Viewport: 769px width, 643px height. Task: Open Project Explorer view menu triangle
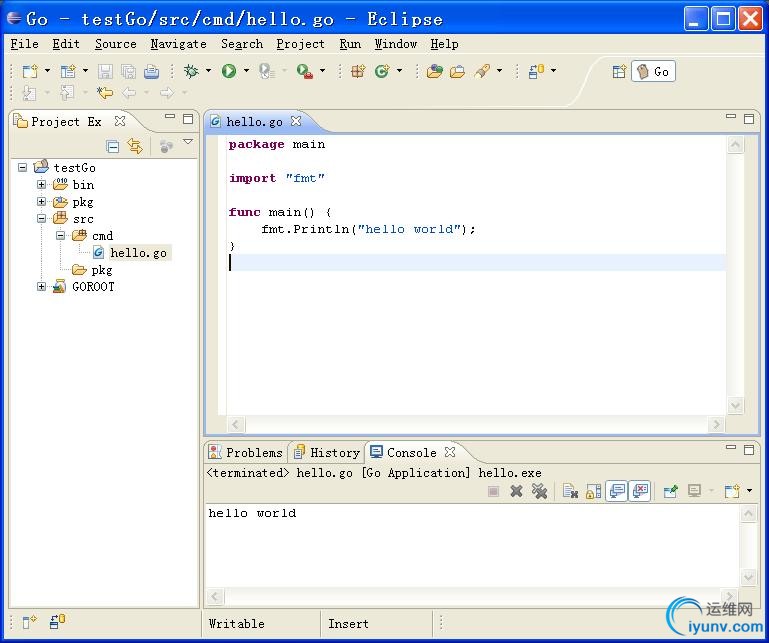(188, 142)
